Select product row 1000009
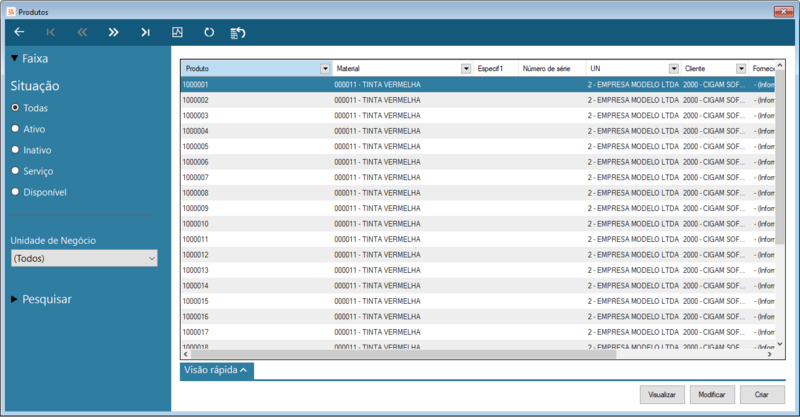800x417 pixels. (x=478, y=208)
